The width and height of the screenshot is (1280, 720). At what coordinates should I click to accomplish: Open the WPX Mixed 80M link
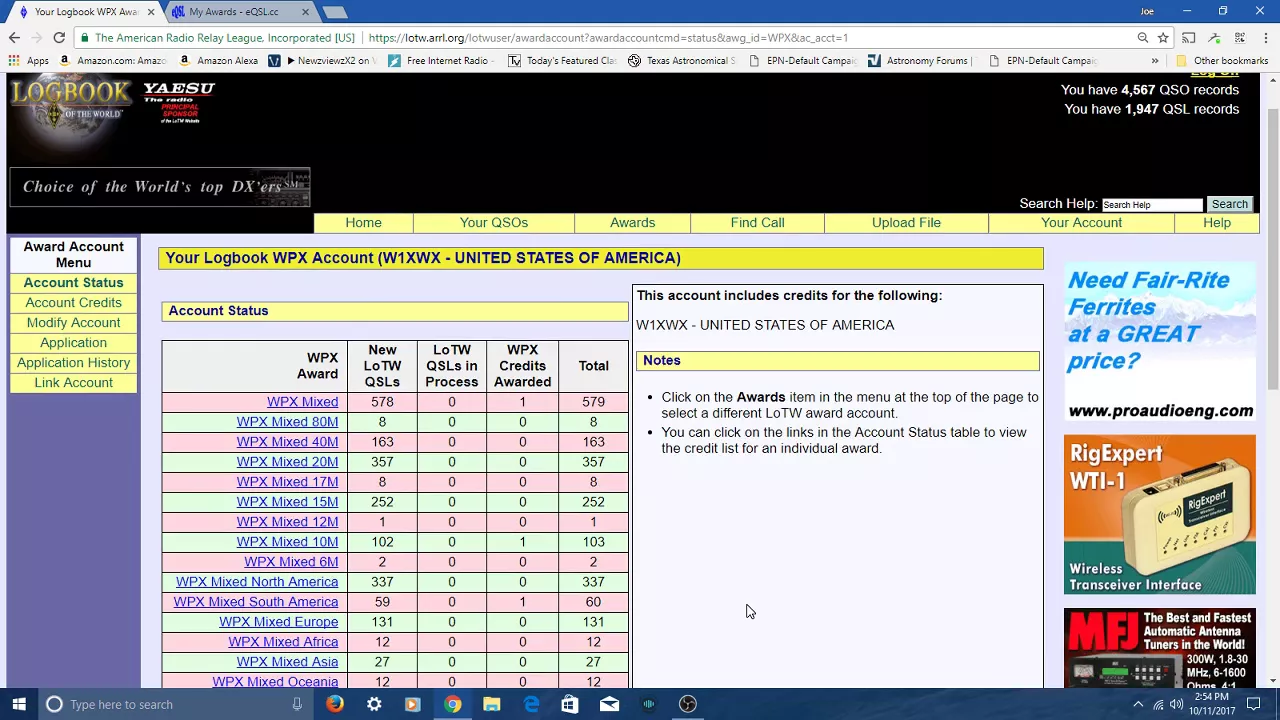tap(287, 422)
